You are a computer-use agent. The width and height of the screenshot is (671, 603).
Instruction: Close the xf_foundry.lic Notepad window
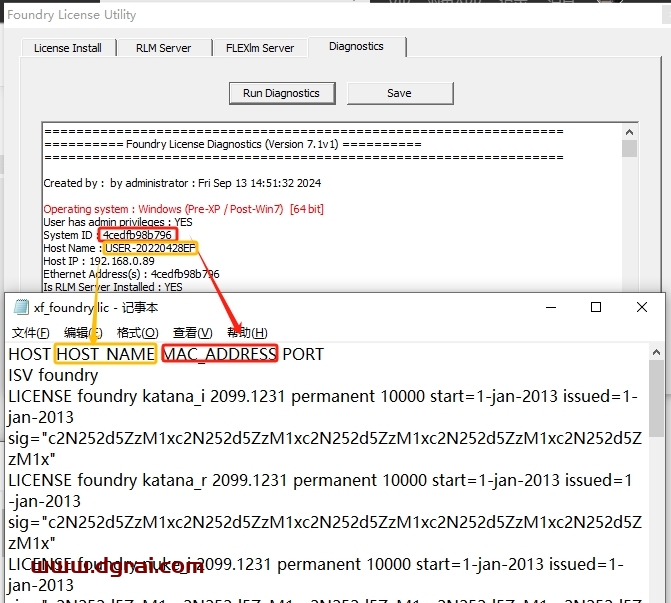click(642, 308)
